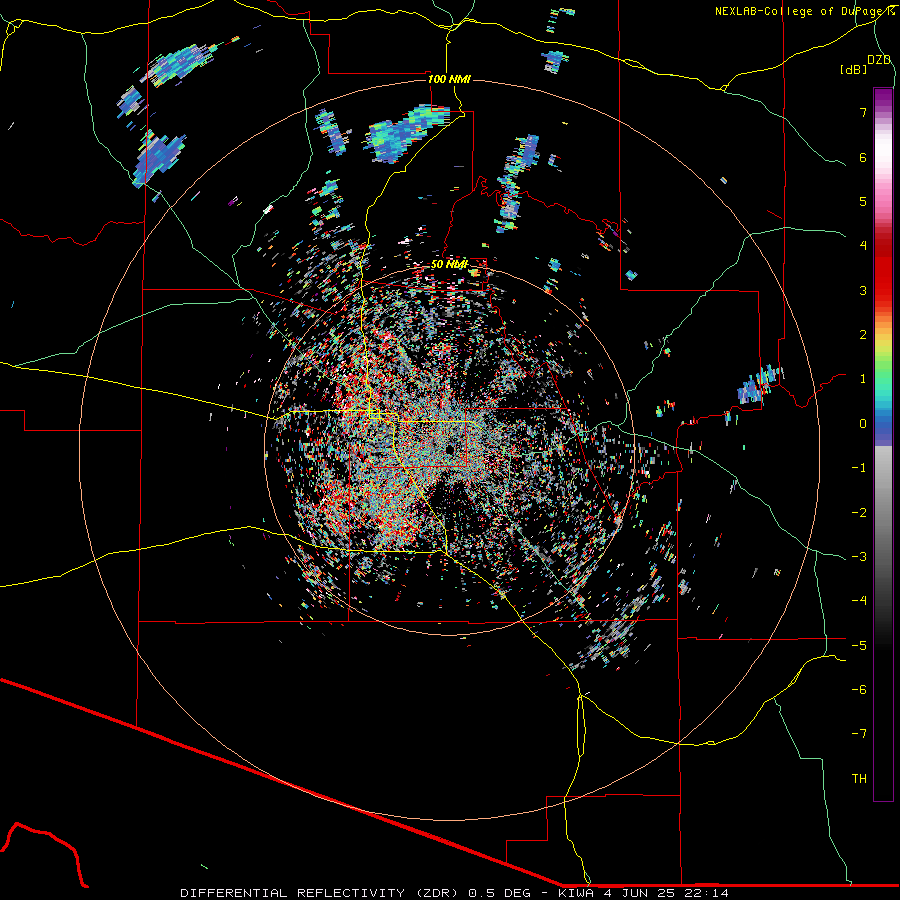The width and height of the screenshot is (900, 900).
Task: Click the -1 value on color scale
Action: click(x=859, y=468)
